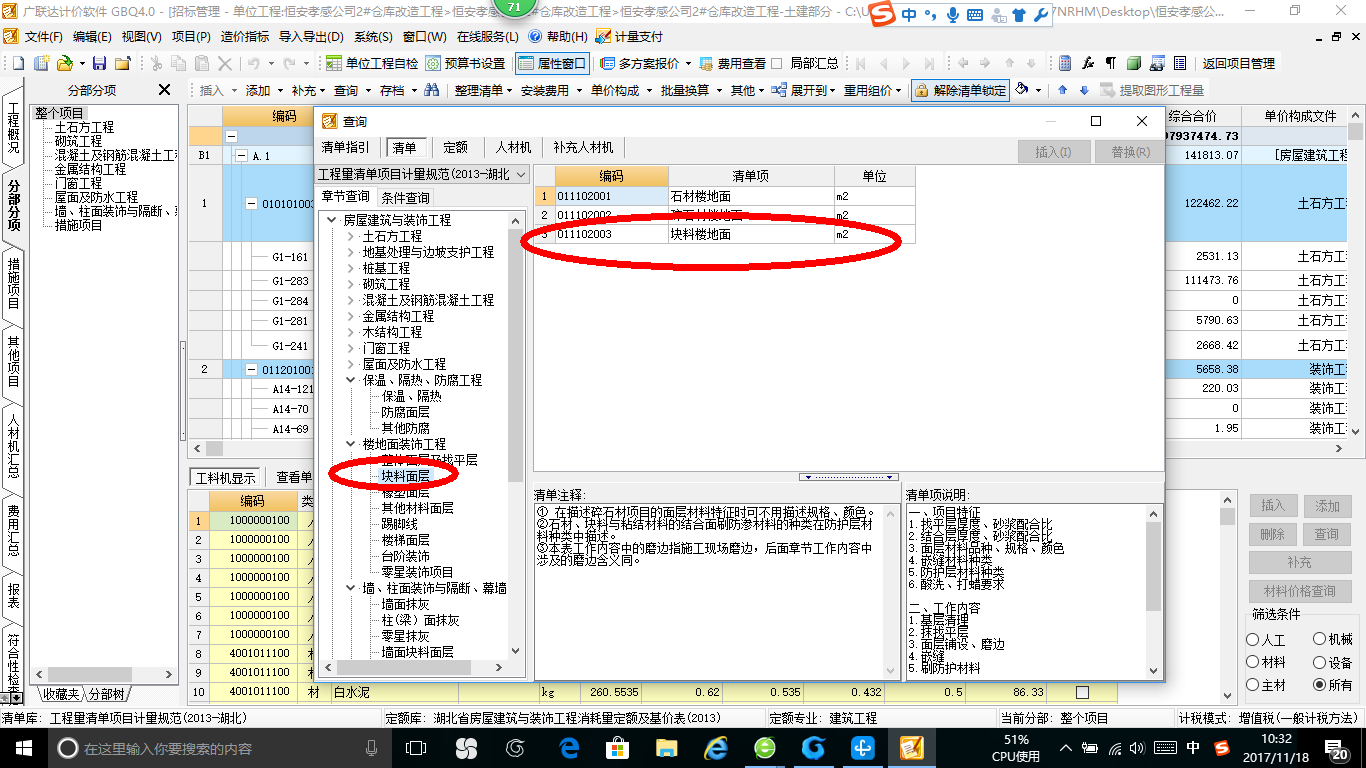Click the blue floppy save icon
This screenshot has width=1366, height=768.
(101, 63)
